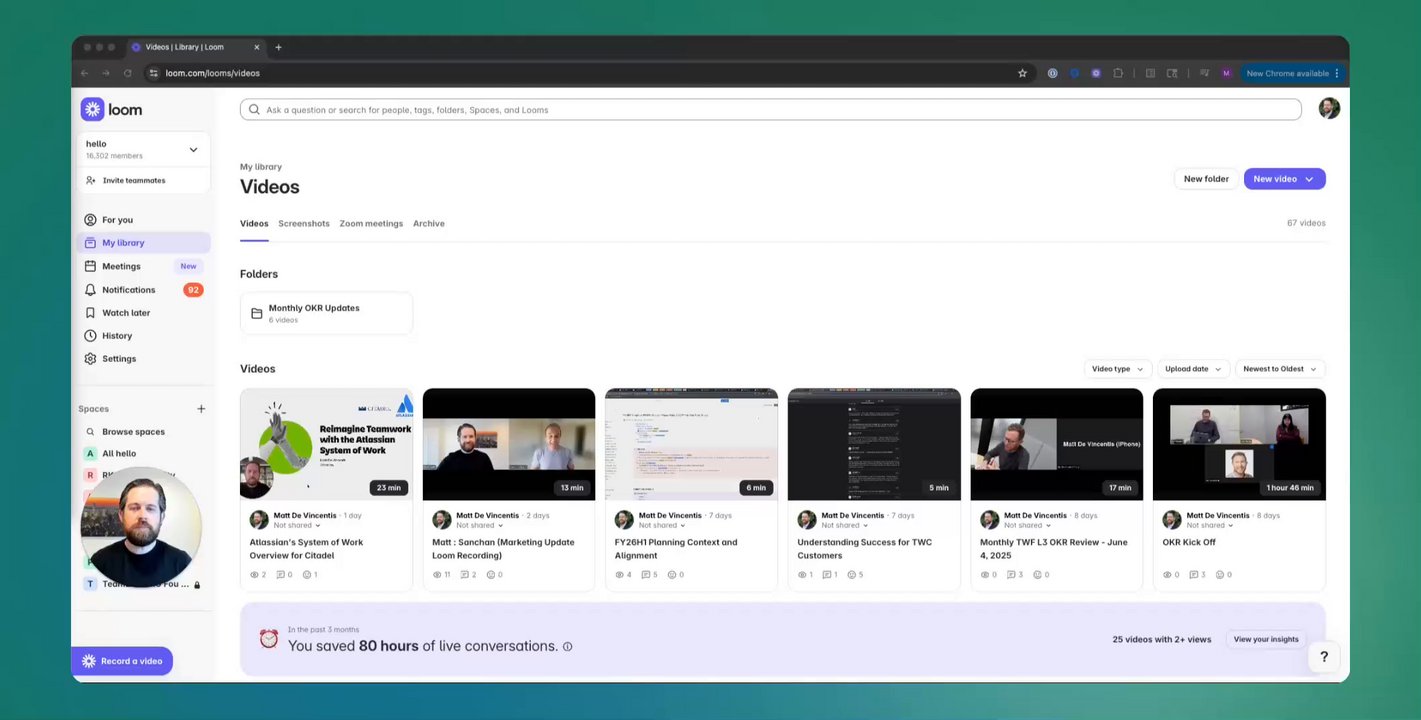1421x720 pixels.
Task: Click View your insights button
Action: [1266, 640]
